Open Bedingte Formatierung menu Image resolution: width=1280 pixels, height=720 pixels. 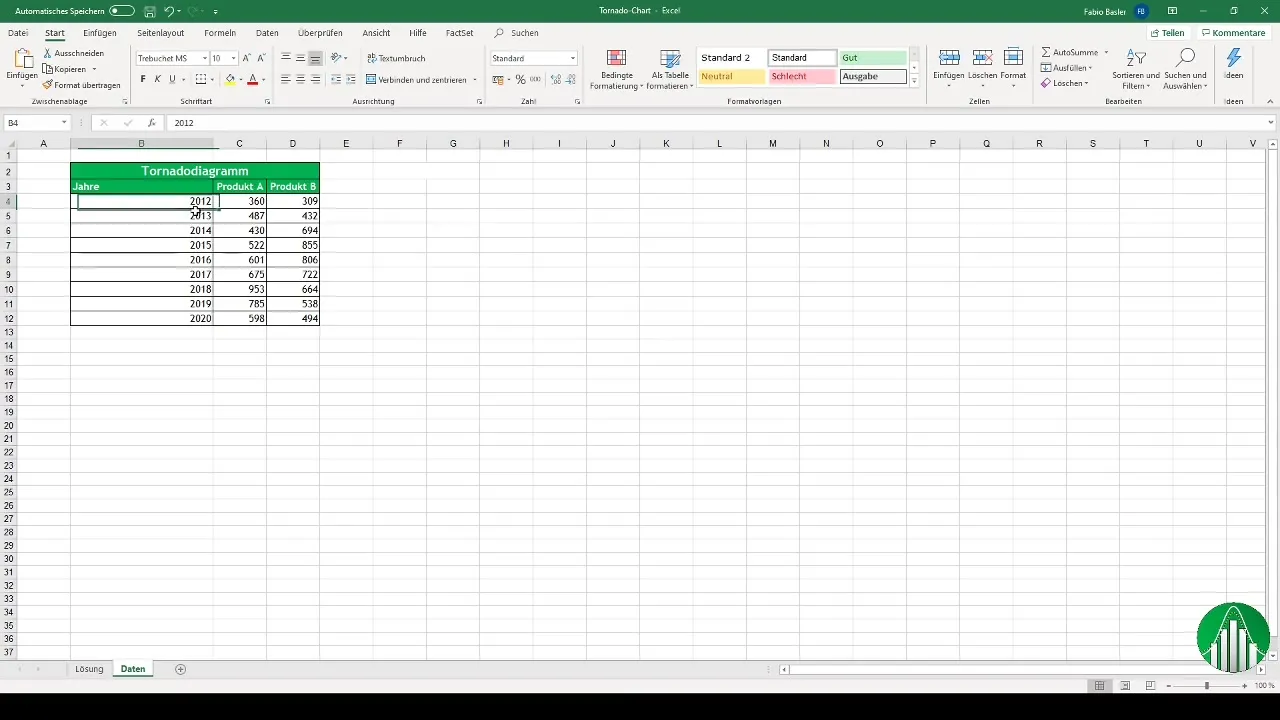616,69
